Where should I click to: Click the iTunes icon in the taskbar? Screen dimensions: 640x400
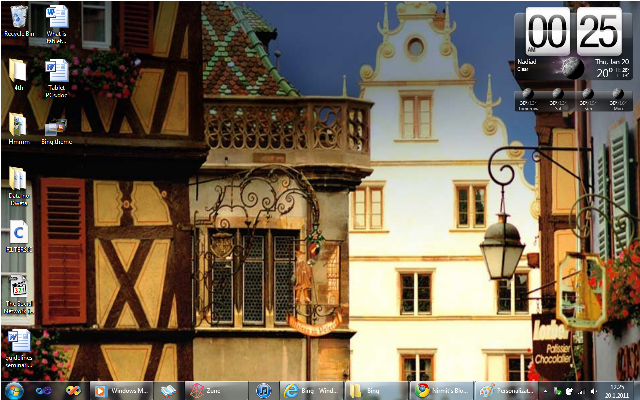point(263,390)
